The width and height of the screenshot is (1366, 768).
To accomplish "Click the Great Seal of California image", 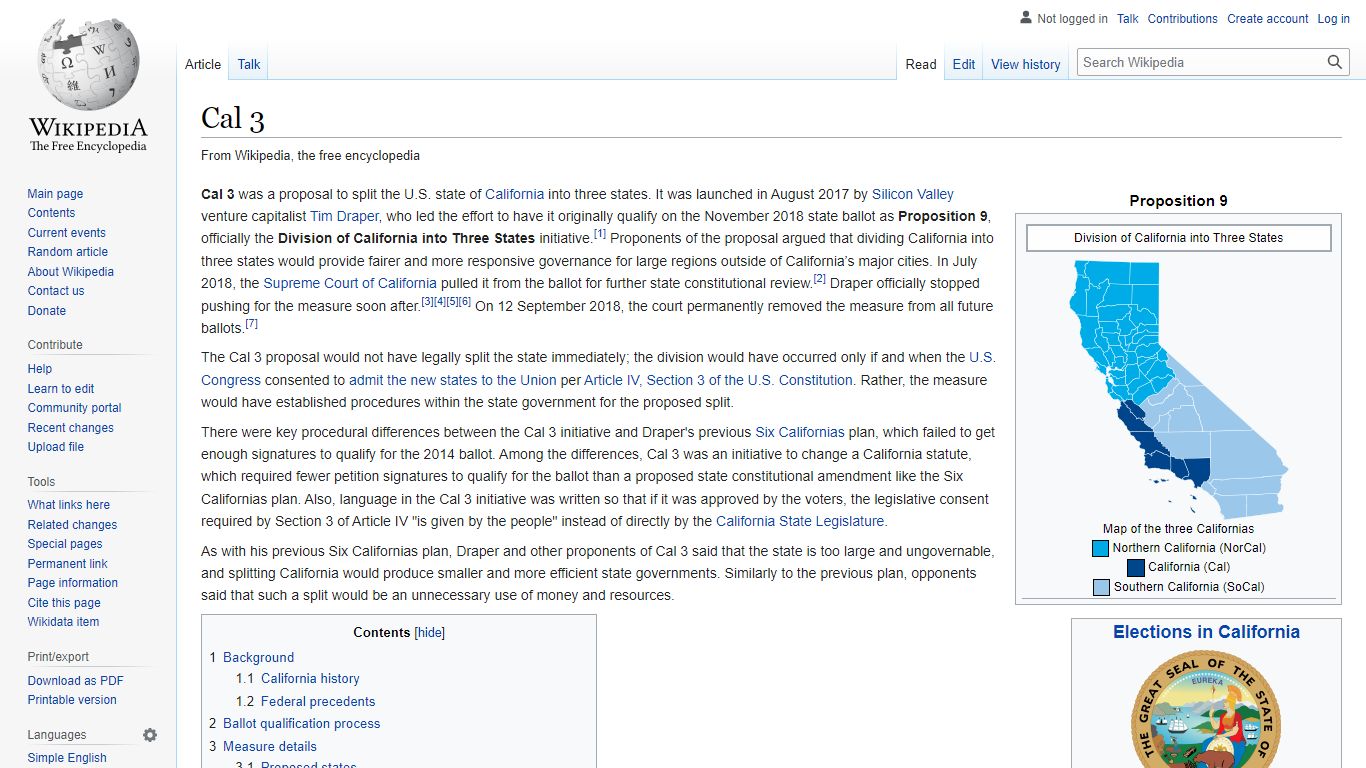I will click(x=1206, y=709).
